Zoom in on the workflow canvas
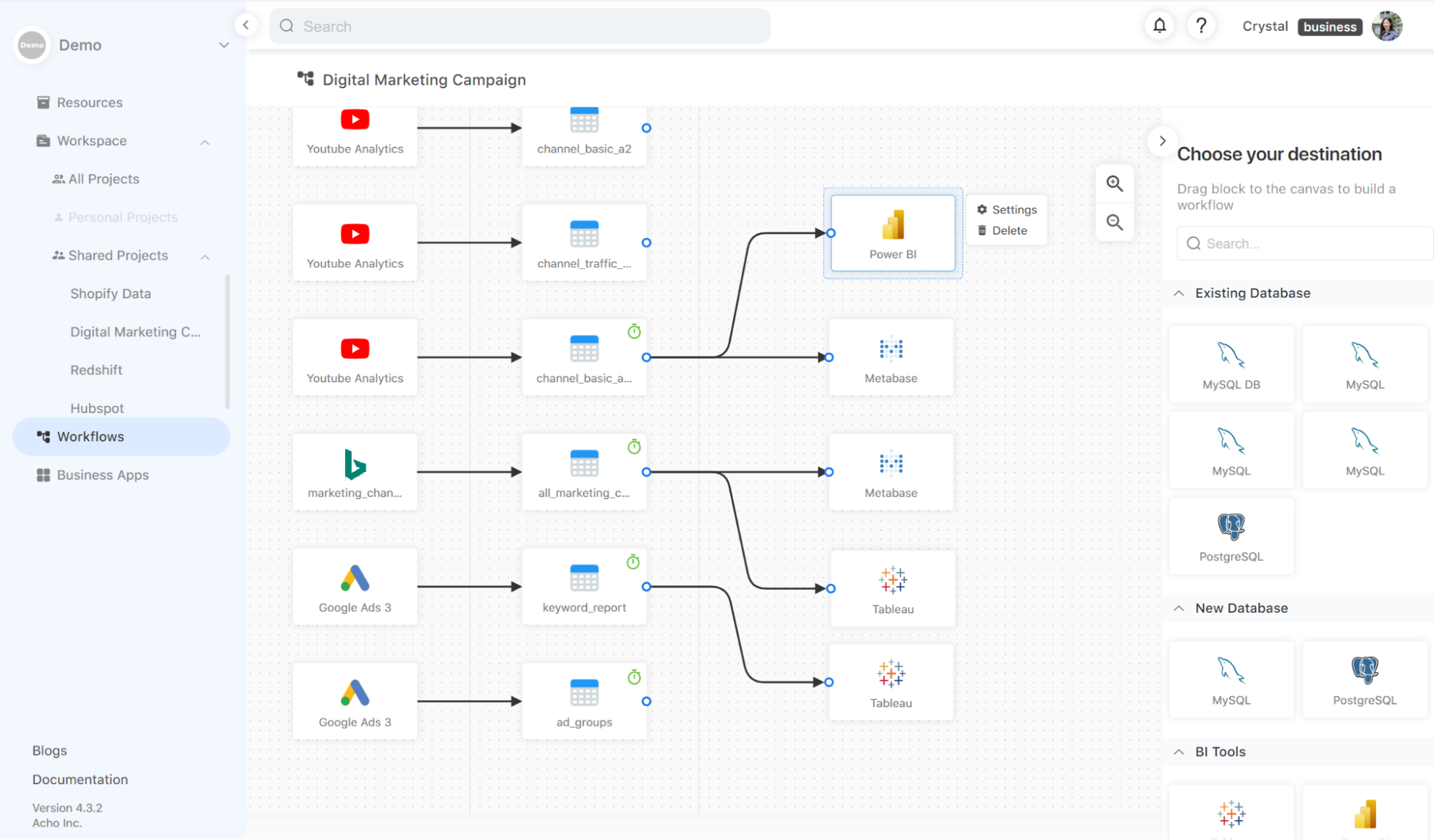The image size is (1434, 840). 1114,184
